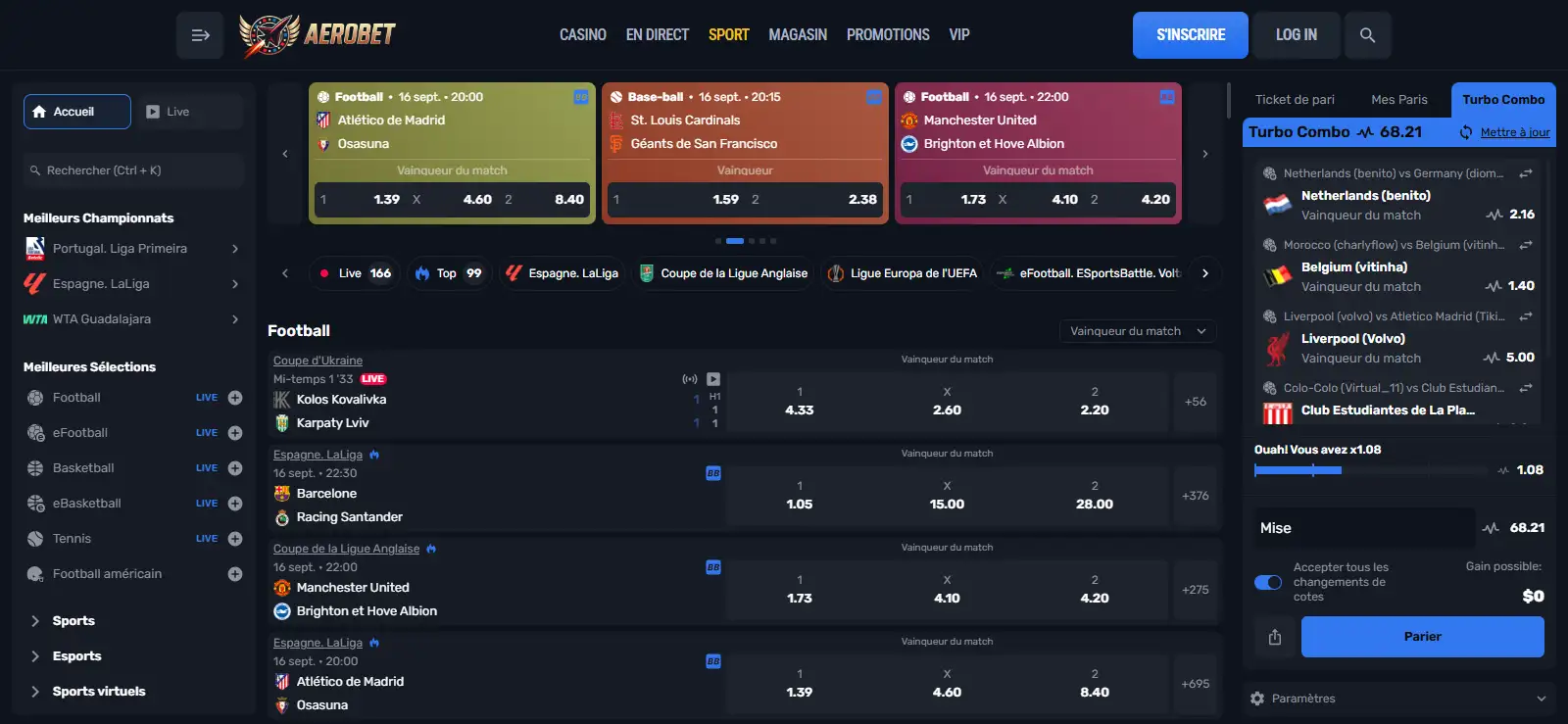Show +695 more markets for Atlético de Madrid

[x=1196, y=684]
